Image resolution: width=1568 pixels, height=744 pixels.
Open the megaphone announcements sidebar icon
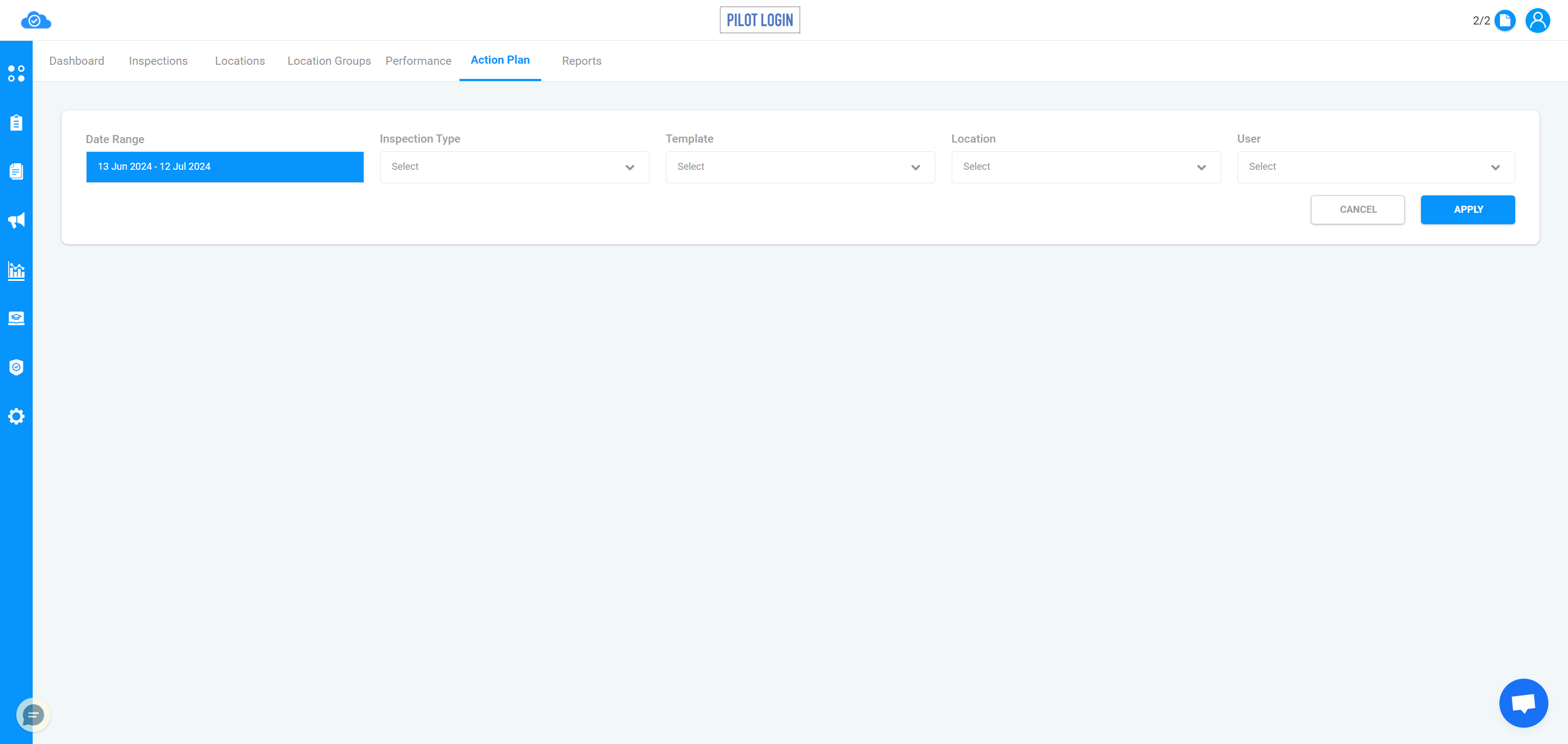tap(16, 220)
